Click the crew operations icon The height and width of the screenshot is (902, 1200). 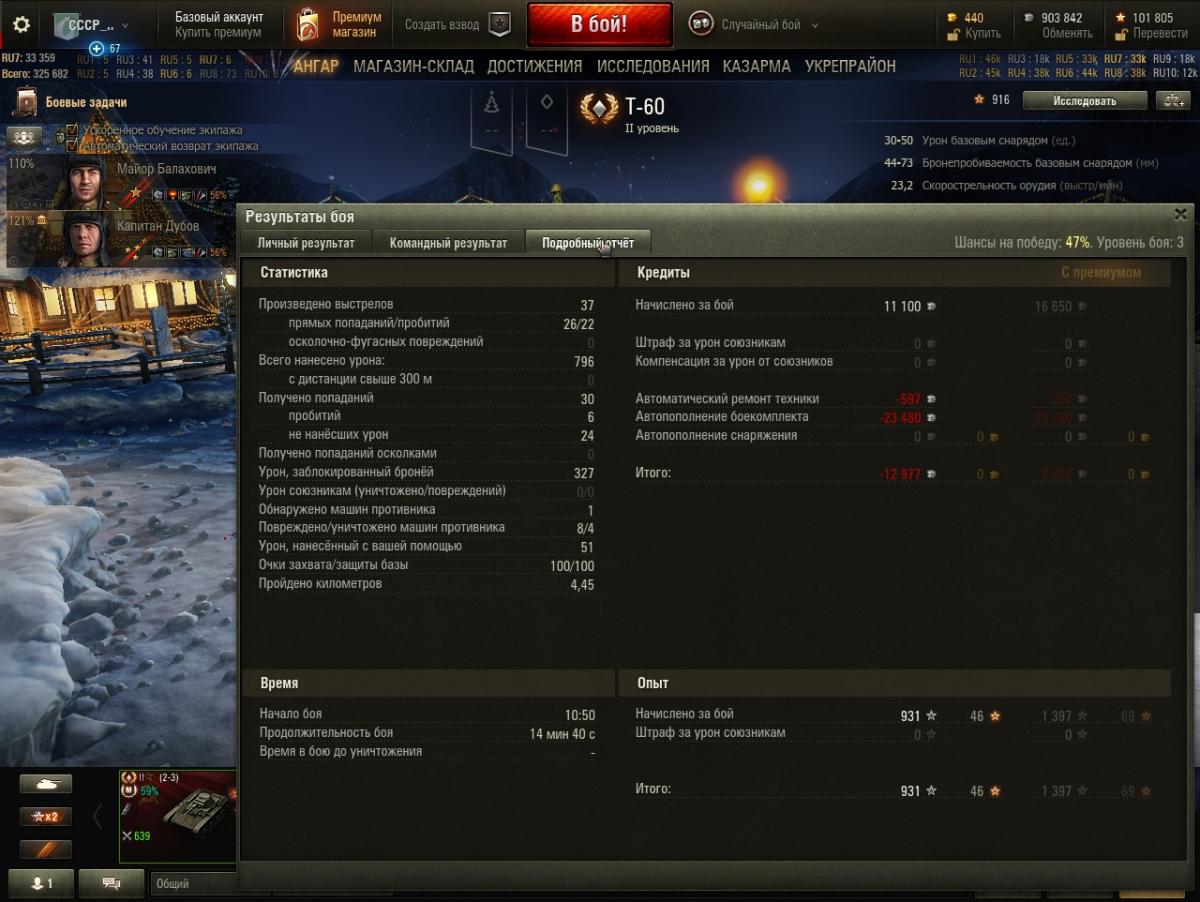pyautogui.click(x=23, y=137)
